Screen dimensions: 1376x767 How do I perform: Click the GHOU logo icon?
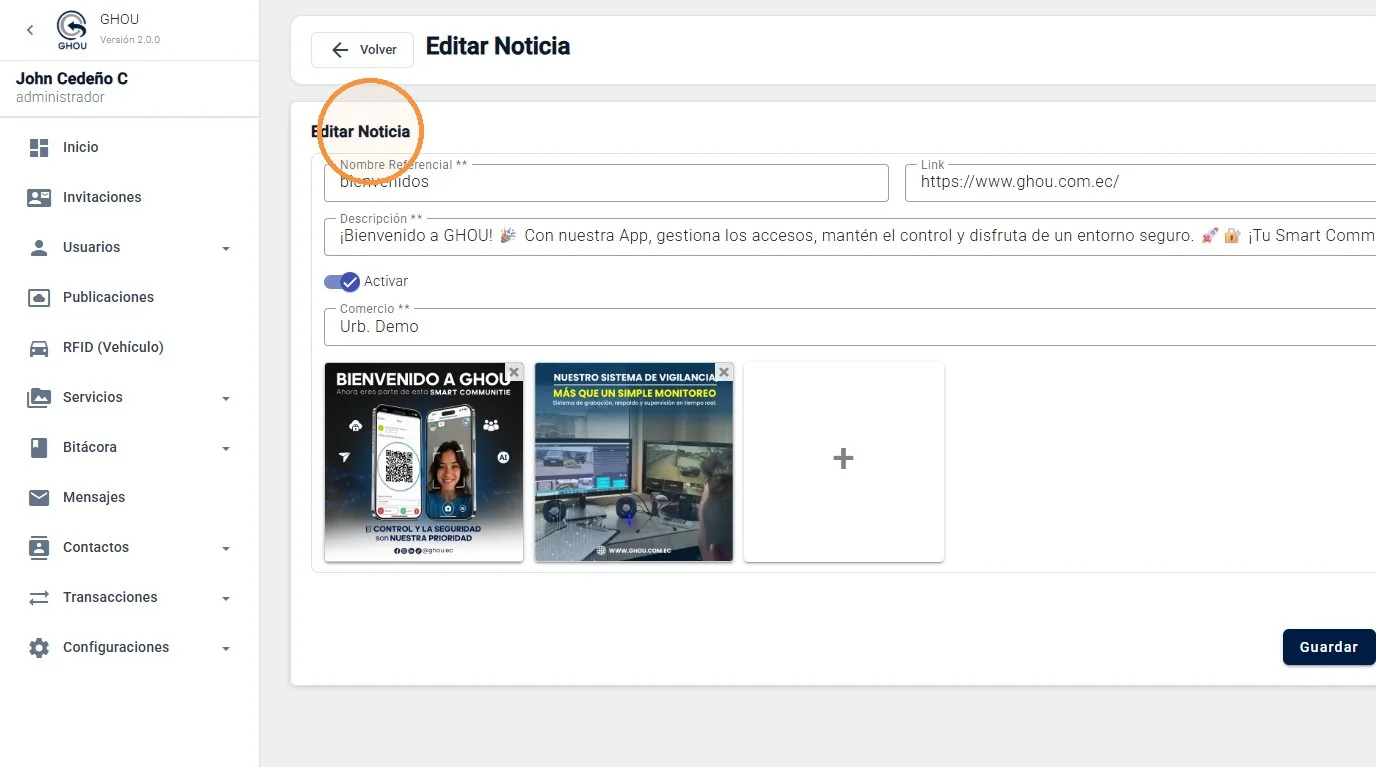pos(72,30)
